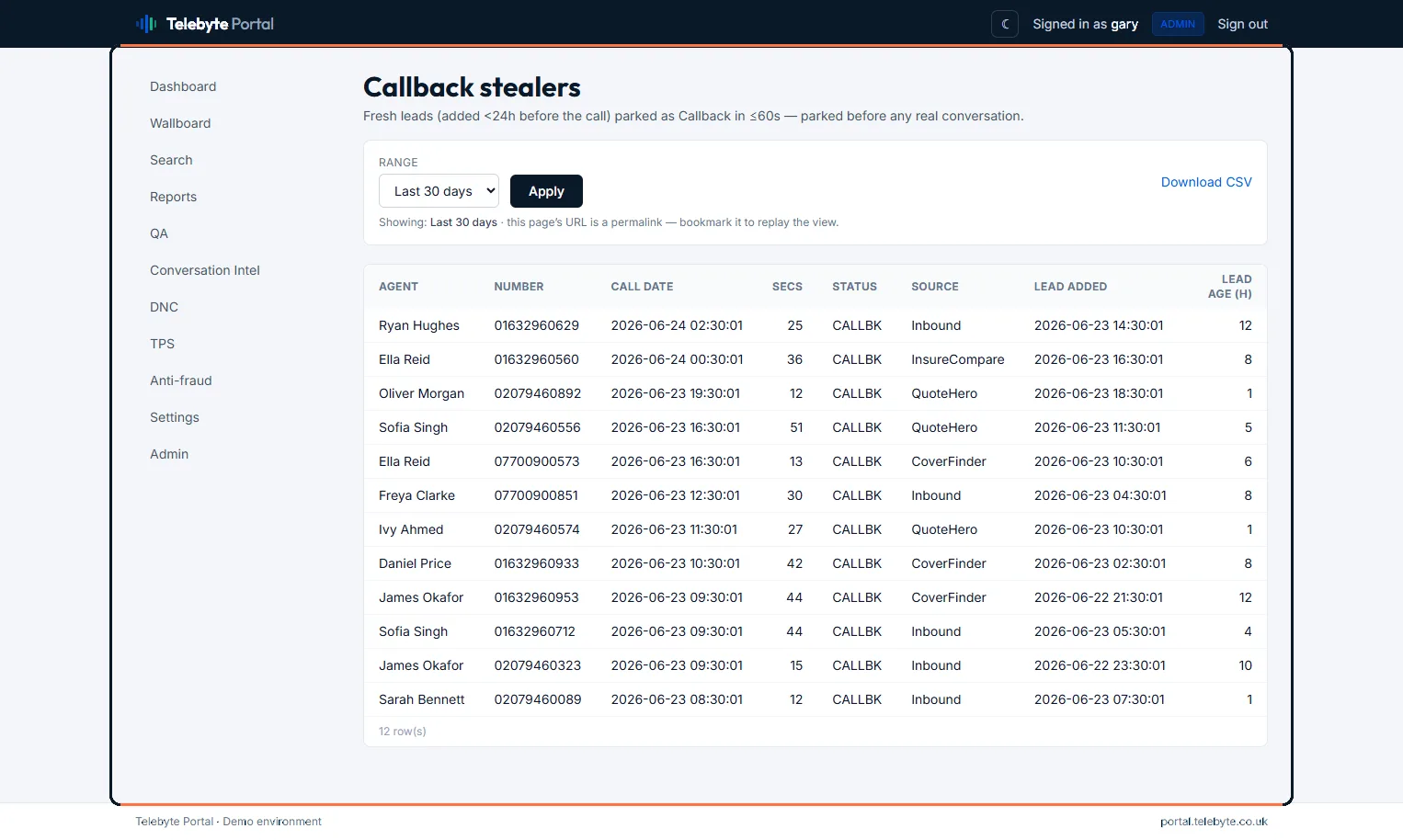1403x840 pixels.
Task: Click number 01632960629
Action: click(x=537, y=325)
